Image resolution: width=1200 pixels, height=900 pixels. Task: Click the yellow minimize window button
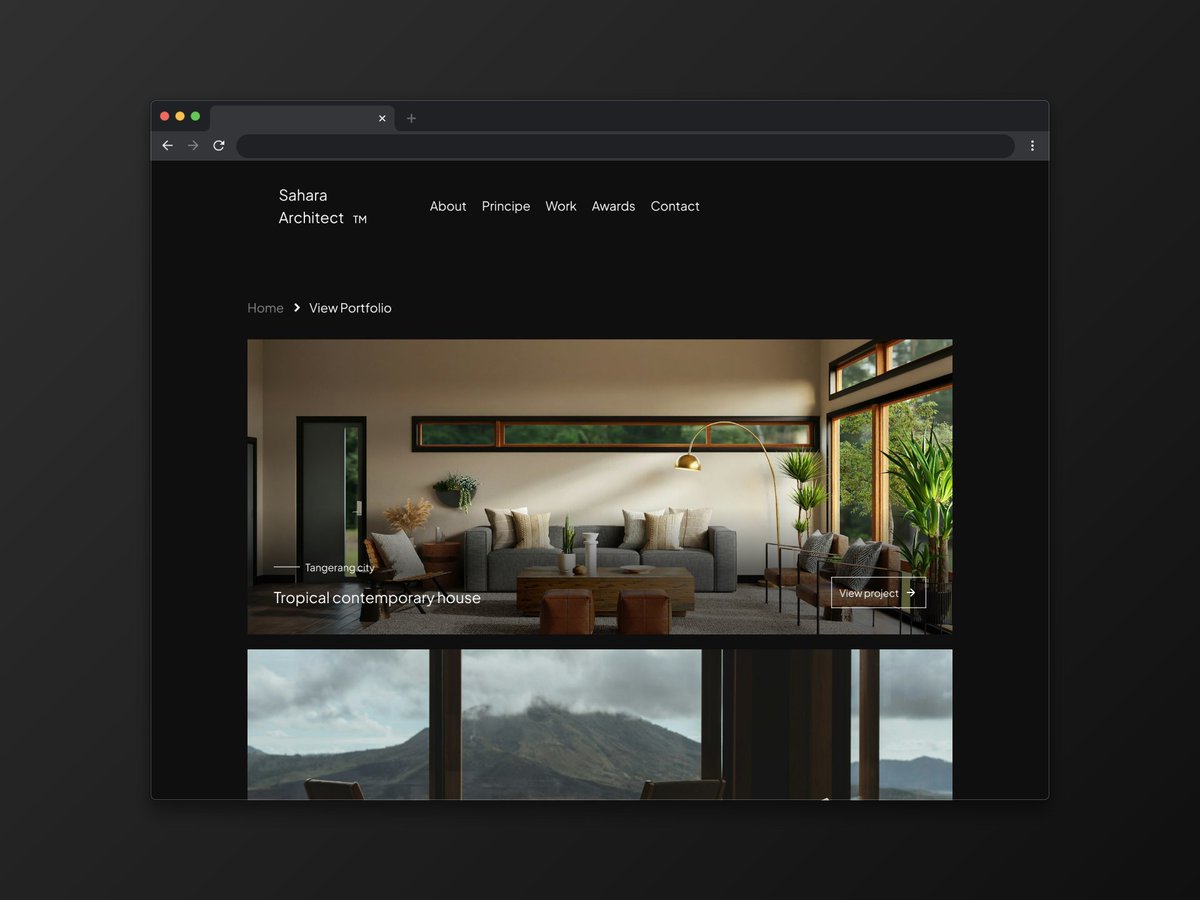click(x=180, y=116)
